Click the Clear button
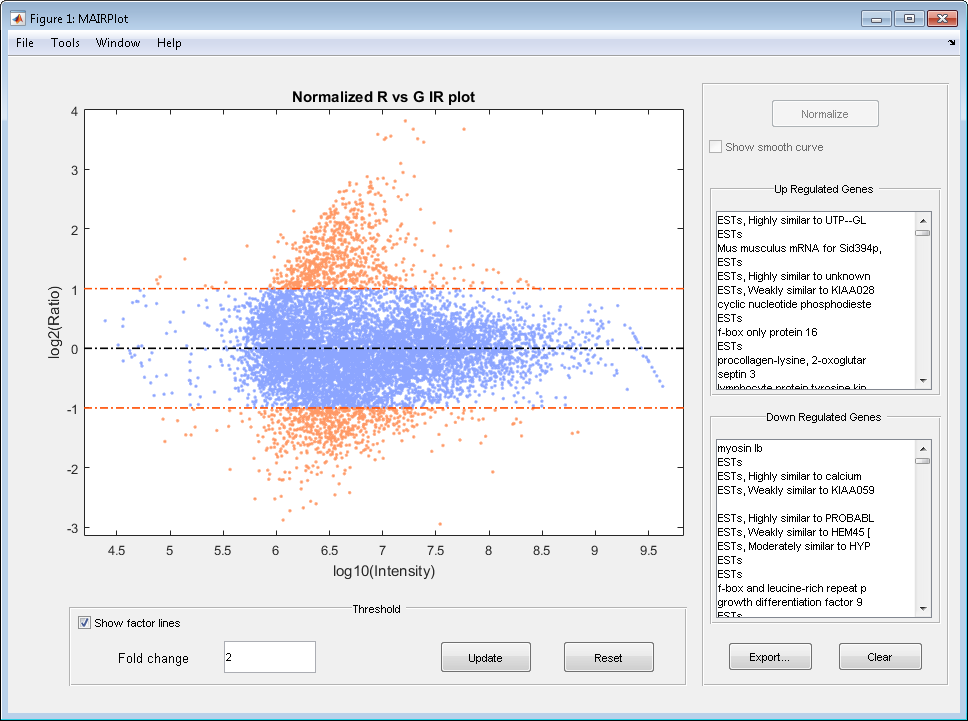The width and height of the screenshot is (968, 721). [x=880, y=657]
